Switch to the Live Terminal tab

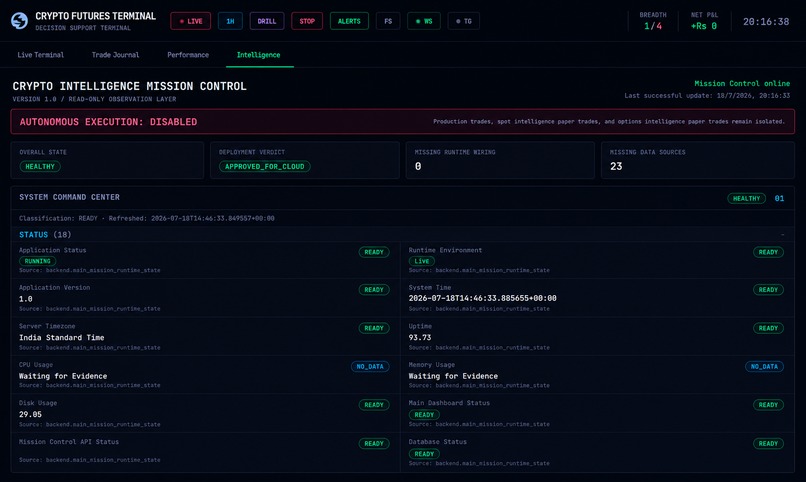(x=41, y=55)
